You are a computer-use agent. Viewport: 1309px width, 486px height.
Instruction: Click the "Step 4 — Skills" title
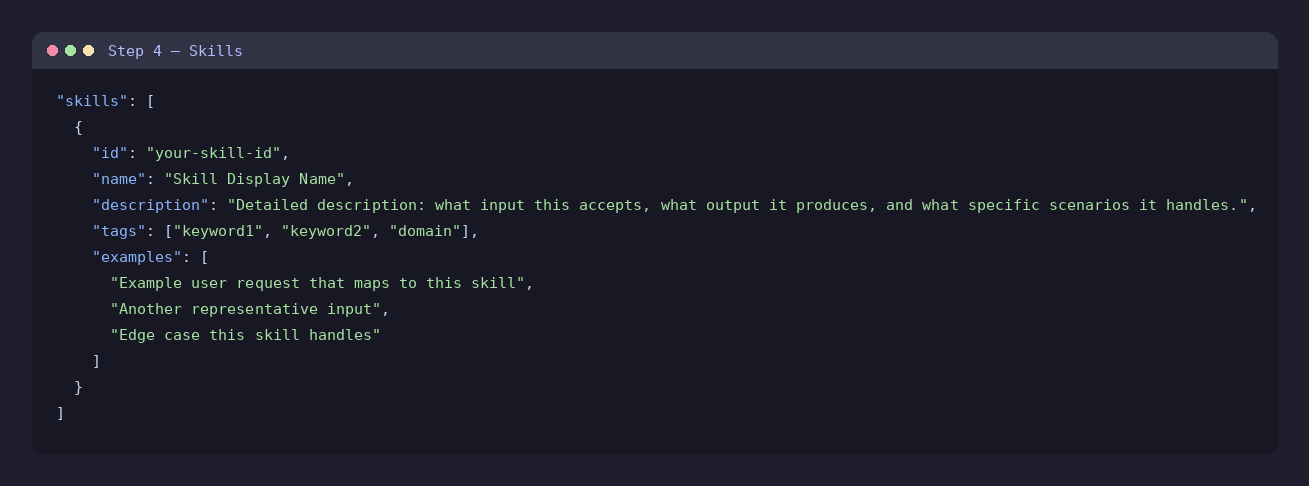(175, 51)
